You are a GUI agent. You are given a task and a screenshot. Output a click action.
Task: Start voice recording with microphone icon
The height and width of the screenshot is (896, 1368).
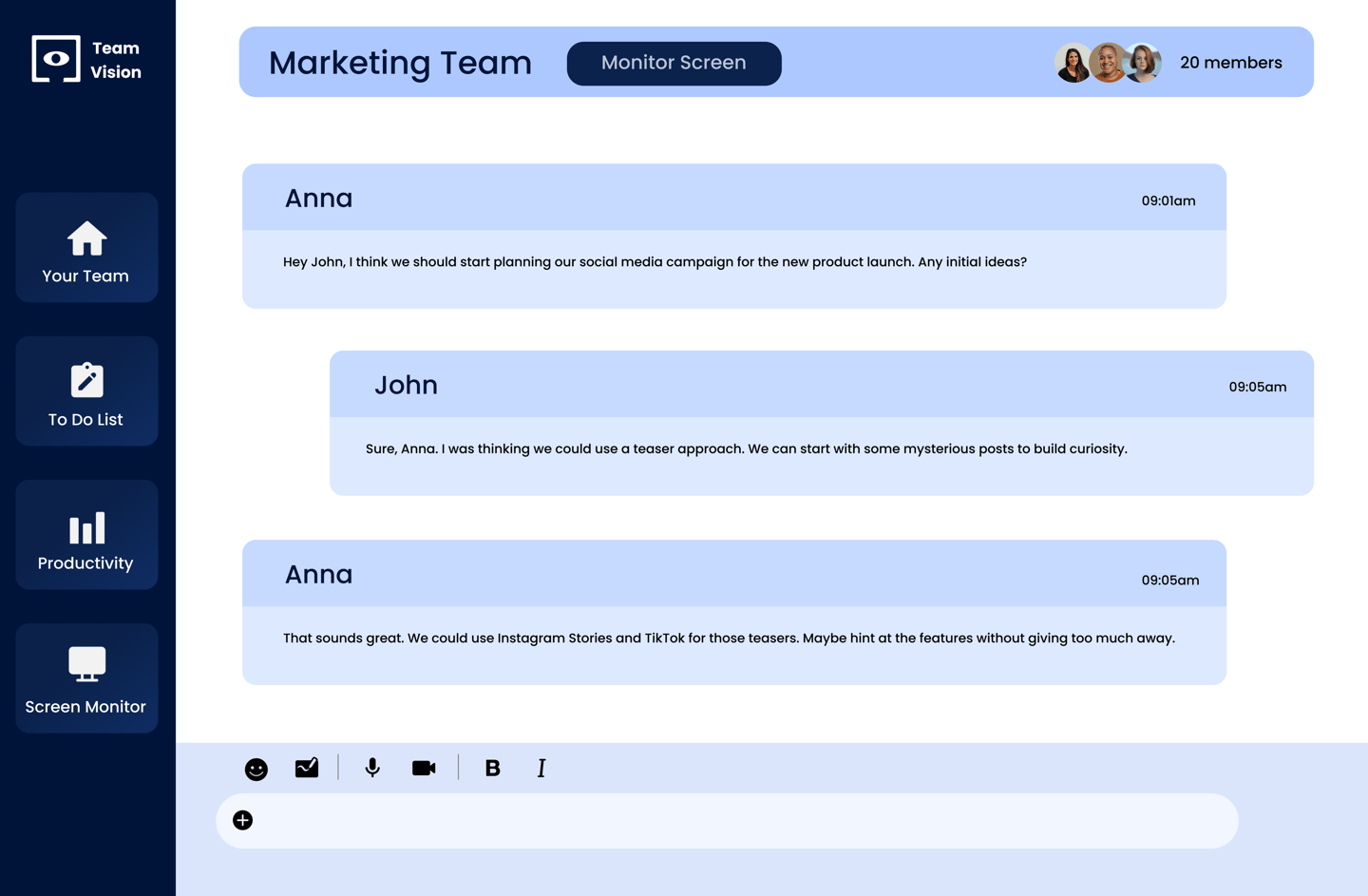pos(372,768)
